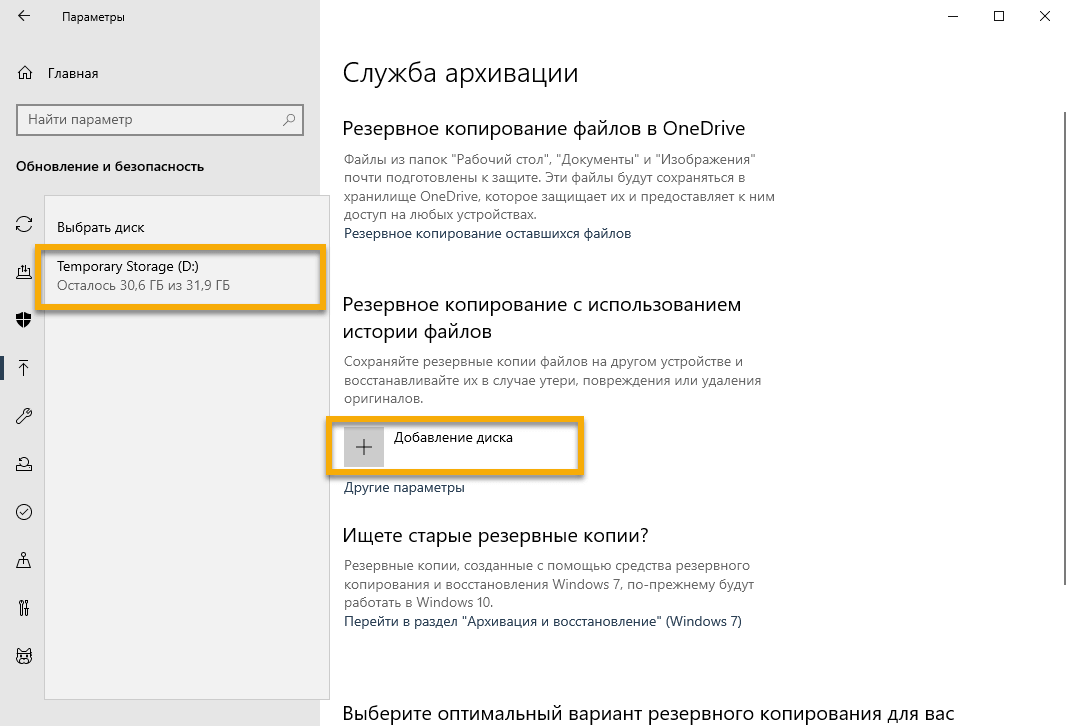
Task: Open Windows Update sync-arrows sidebar icon
Action: pyautogui.click(x=24, y=224)
